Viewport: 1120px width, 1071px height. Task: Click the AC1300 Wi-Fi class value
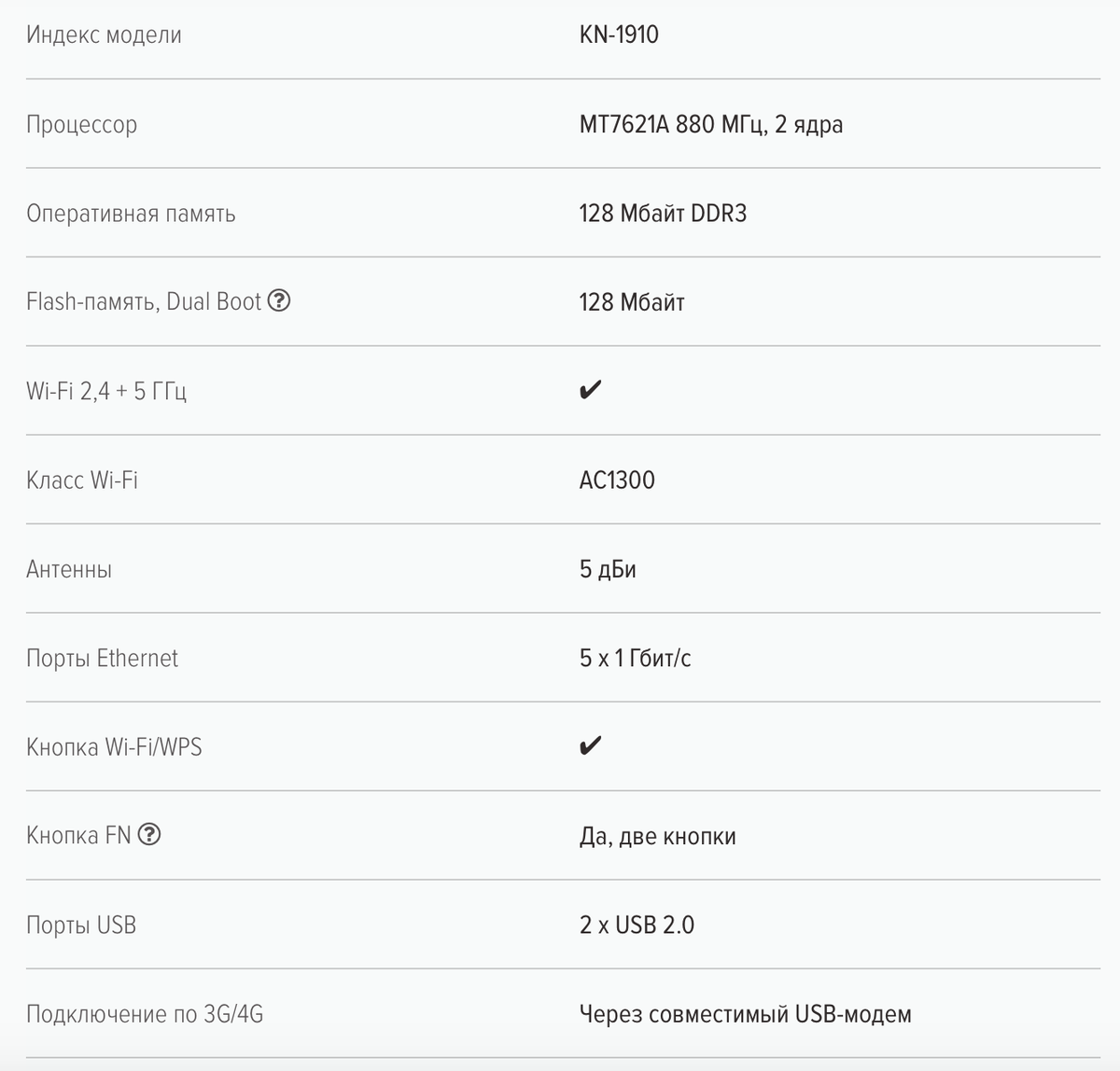[x=617, y=480]
